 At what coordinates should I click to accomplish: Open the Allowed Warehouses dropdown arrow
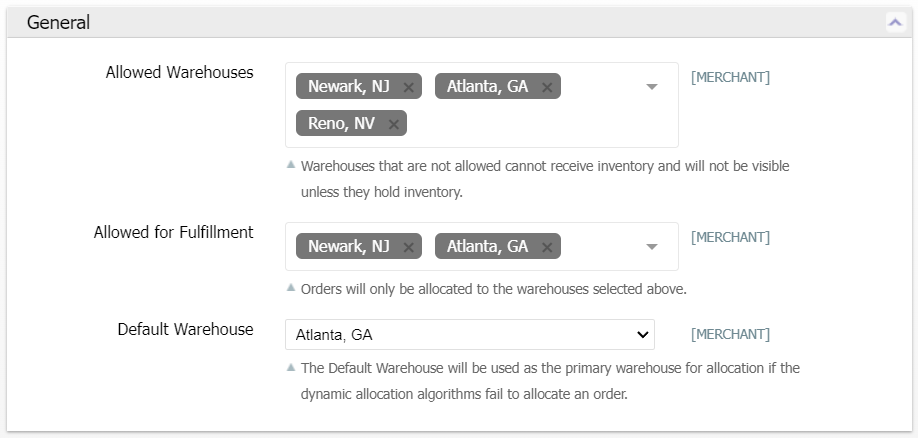click(652, 87)
